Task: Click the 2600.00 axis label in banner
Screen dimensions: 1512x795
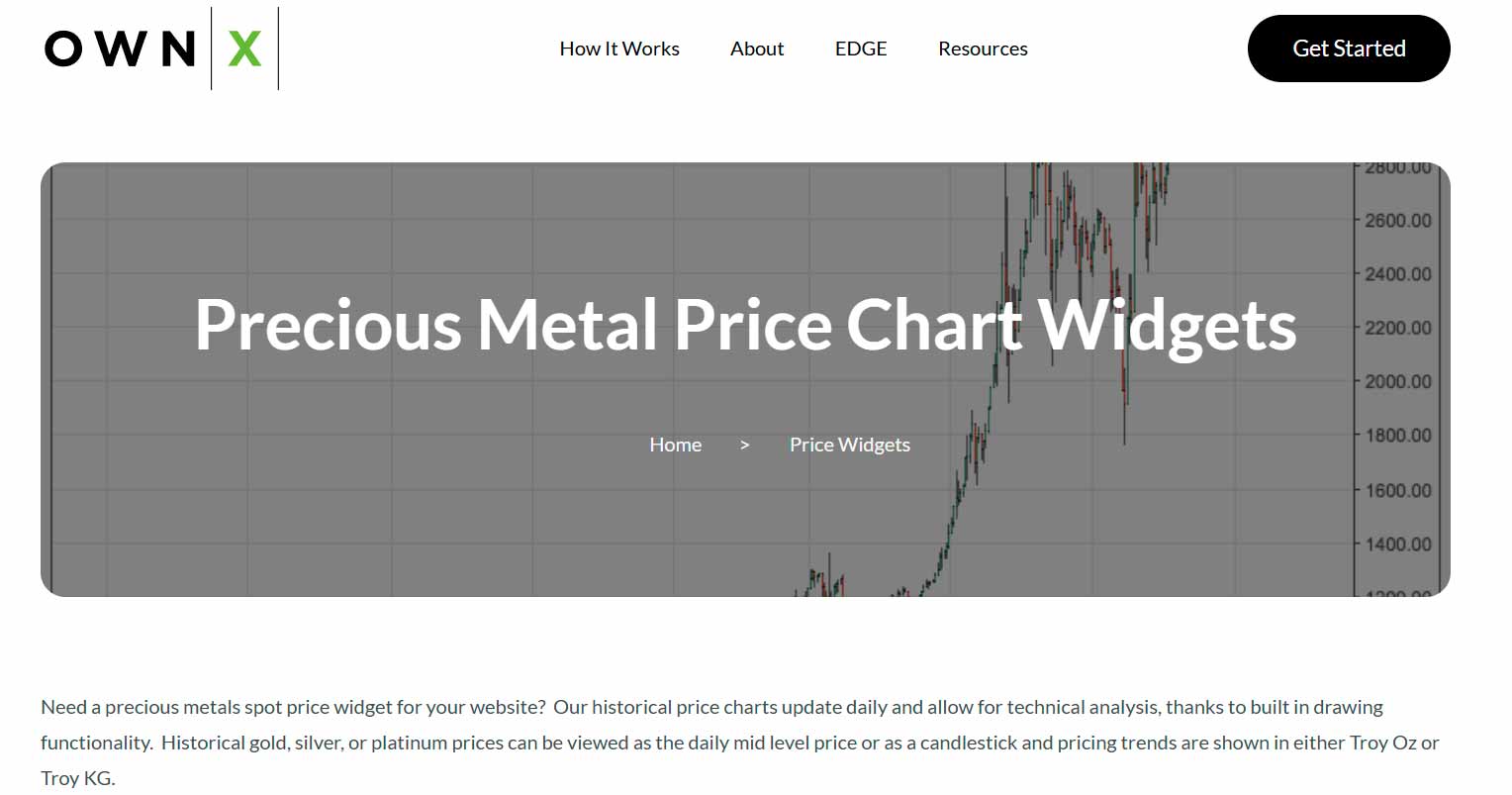Action: 1398,220
